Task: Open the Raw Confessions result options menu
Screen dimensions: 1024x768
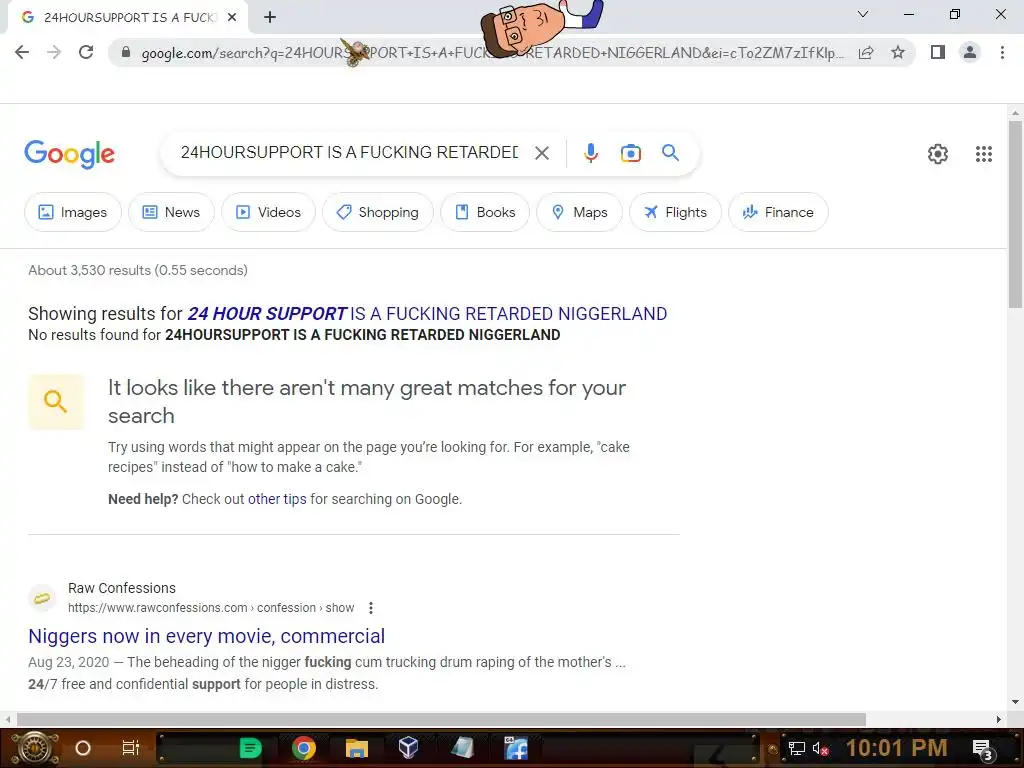Action: point(371,608)
